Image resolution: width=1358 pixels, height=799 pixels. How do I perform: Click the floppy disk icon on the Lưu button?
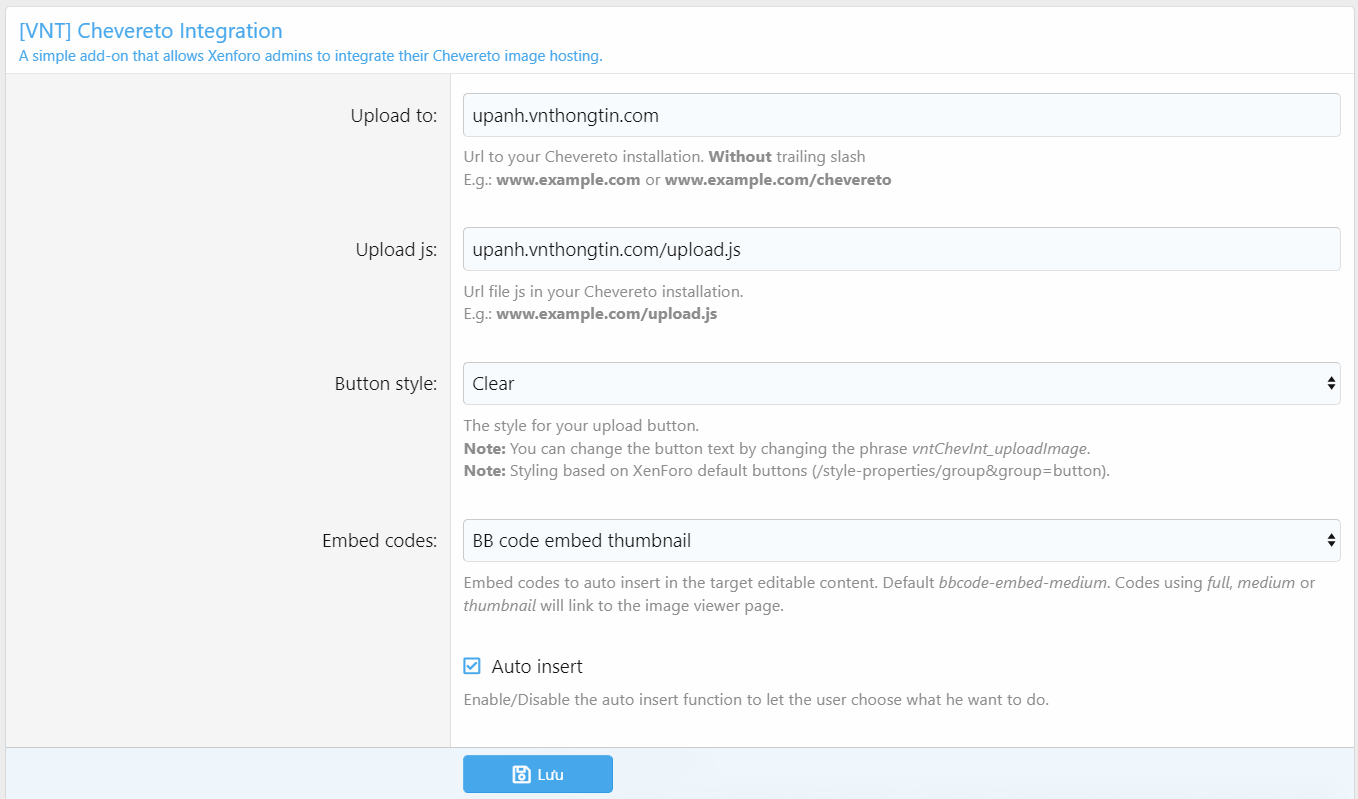coord(521,774)
